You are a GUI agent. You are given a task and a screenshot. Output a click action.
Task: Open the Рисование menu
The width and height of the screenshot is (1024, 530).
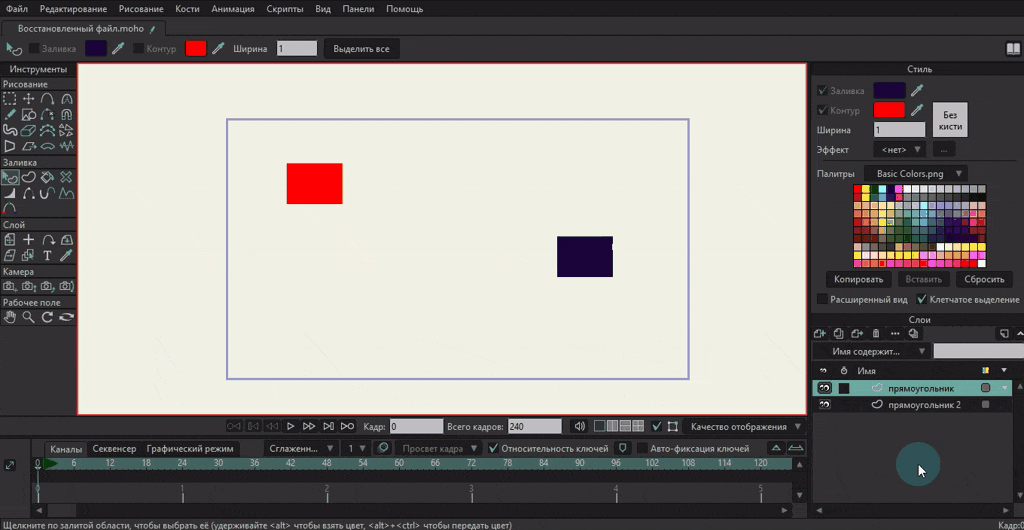pyautogui.click(x=141, y=9)
